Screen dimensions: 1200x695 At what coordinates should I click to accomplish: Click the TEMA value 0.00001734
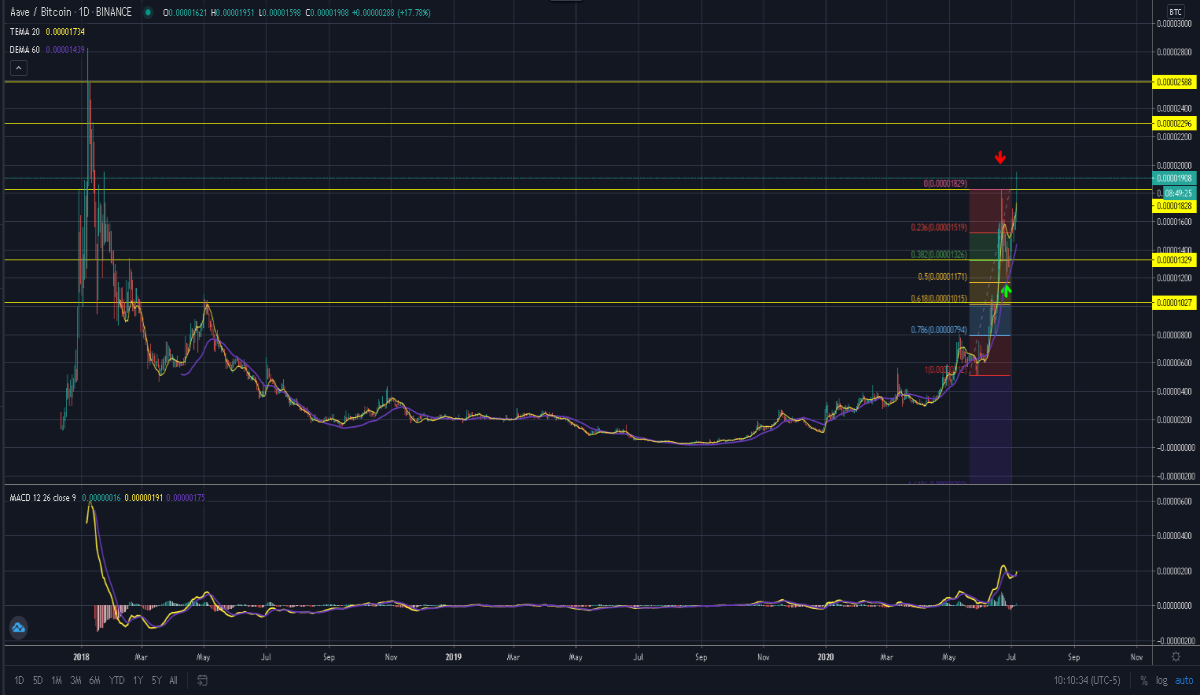[x=64, y=33]
